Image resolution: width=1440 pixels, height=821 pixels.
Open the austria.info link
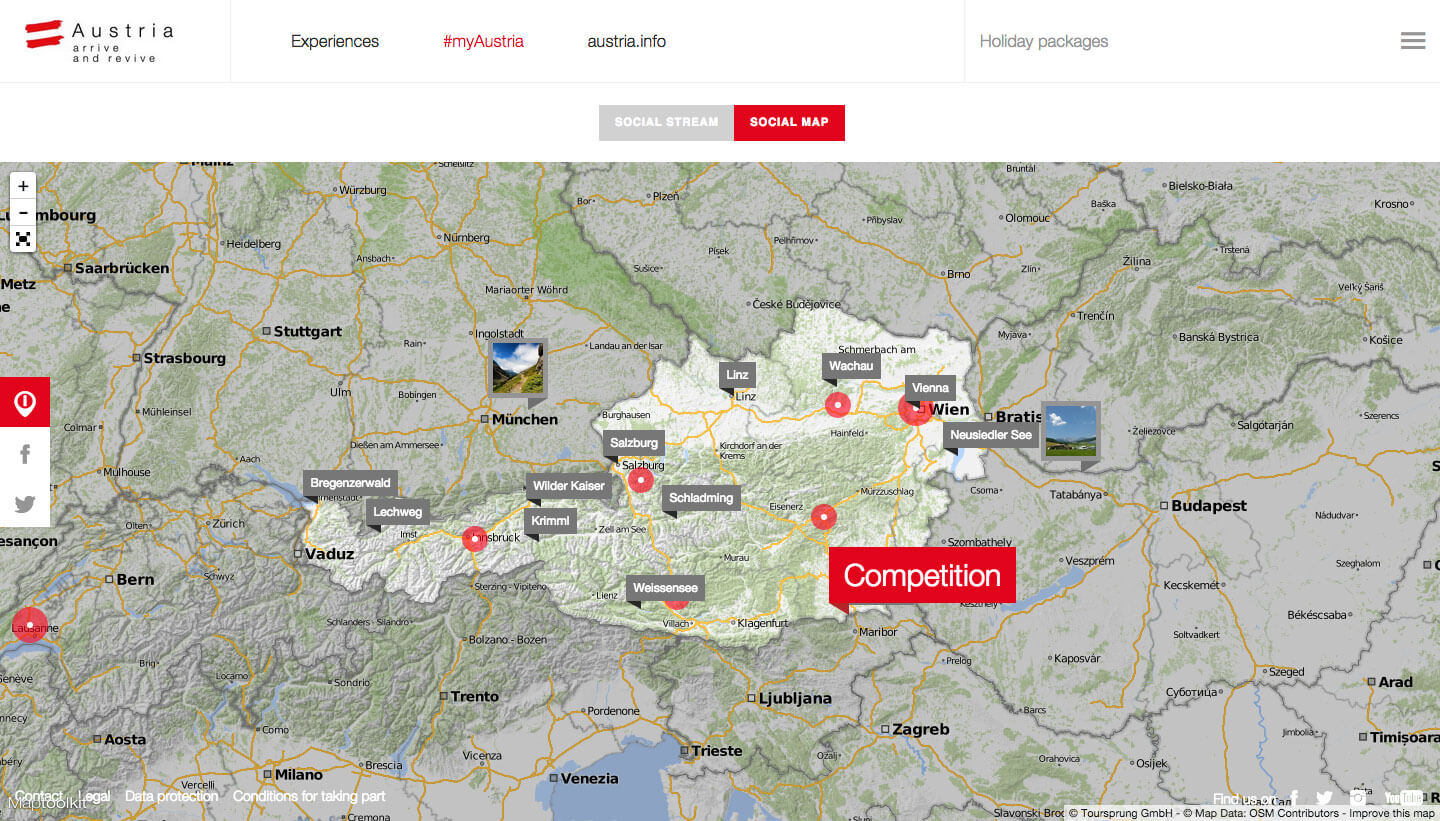(626, 41)
